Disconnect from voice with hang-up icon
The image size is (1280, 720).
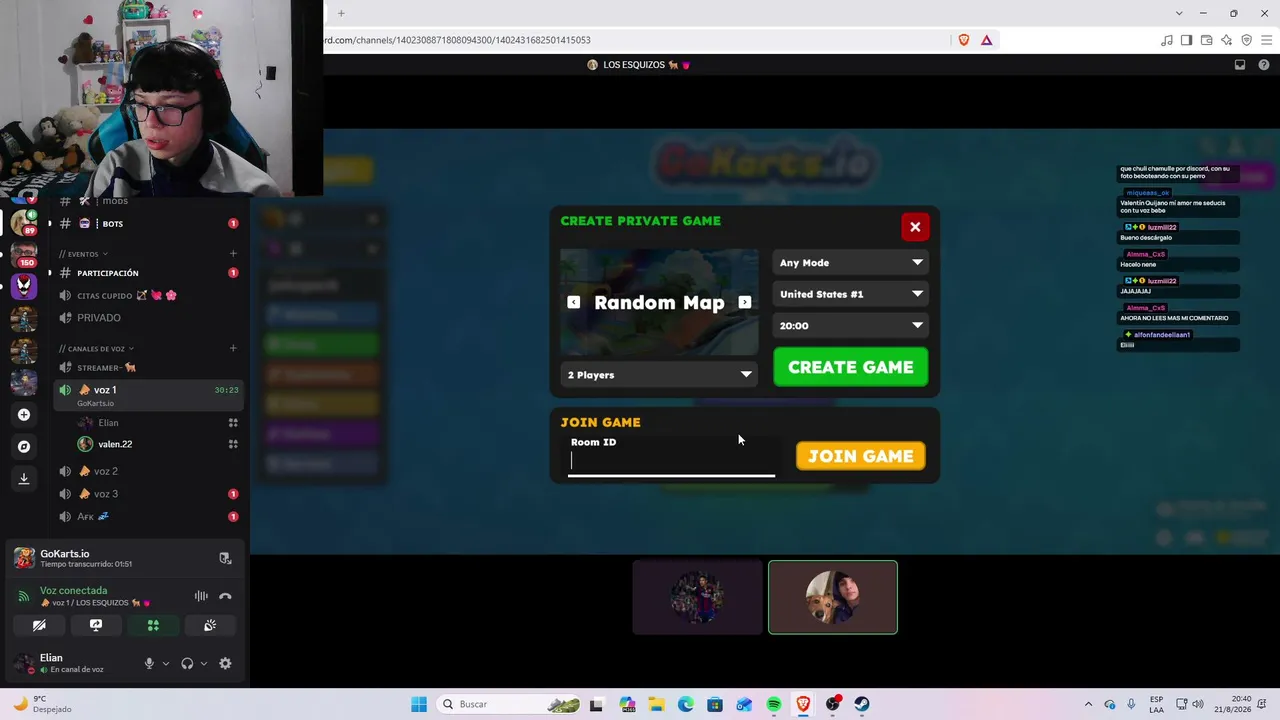(x=225, y=596)
